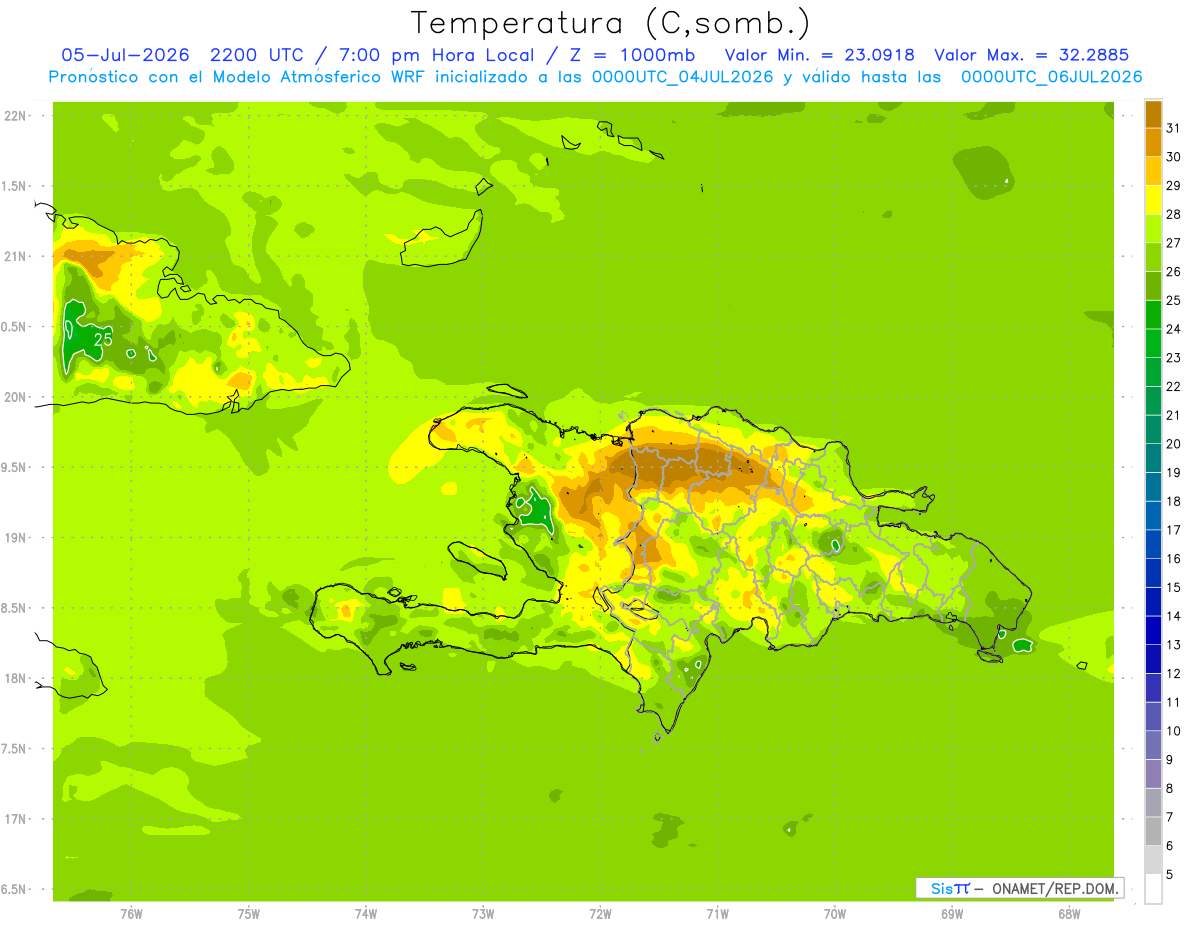Click "Valor Max. = 32.2885" text
Viewport: 1200px width, 927px height.
pos(1030,55)
